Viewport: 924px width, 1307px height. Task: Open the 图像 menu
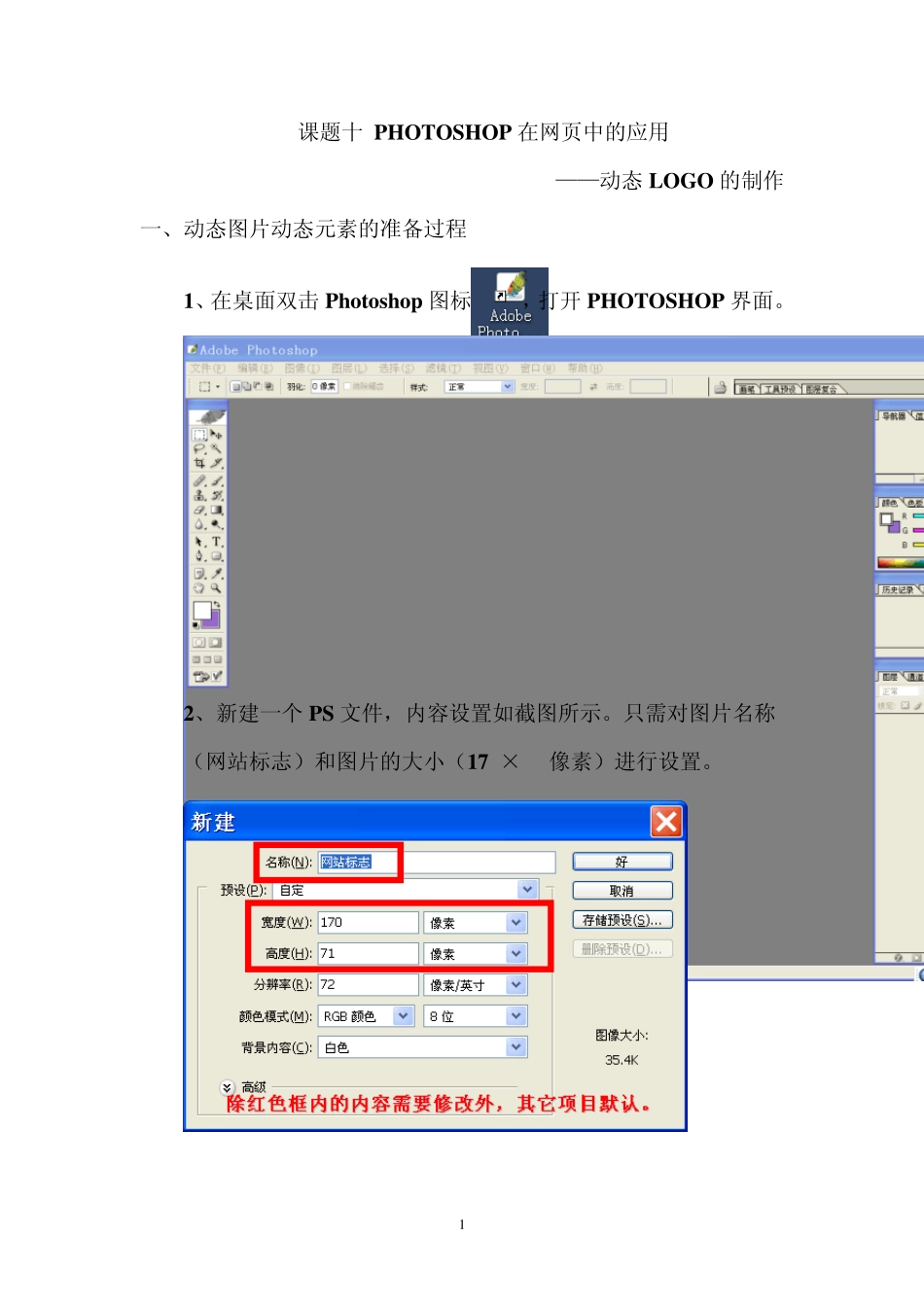[302, 369]
